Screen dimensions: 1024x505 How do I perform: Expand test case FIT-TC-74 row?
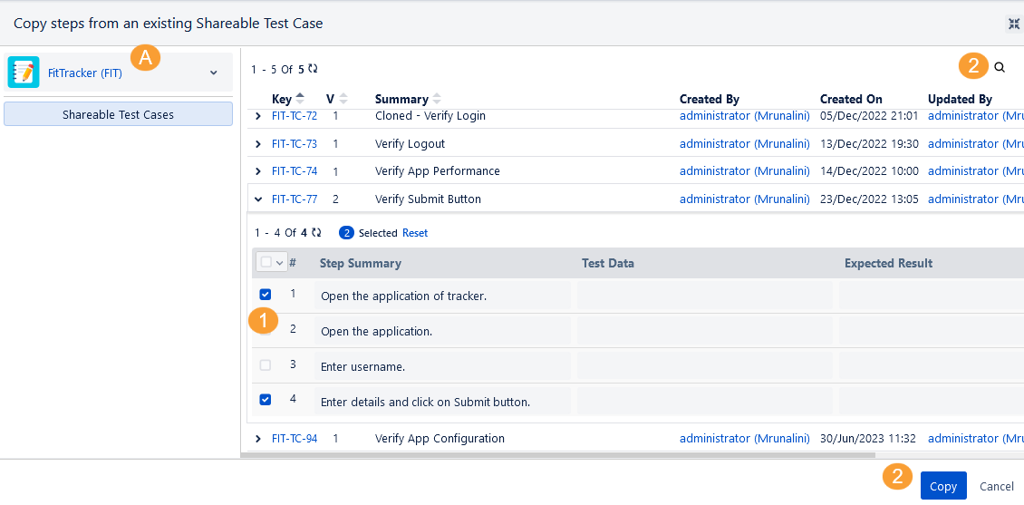coord(257,171)
